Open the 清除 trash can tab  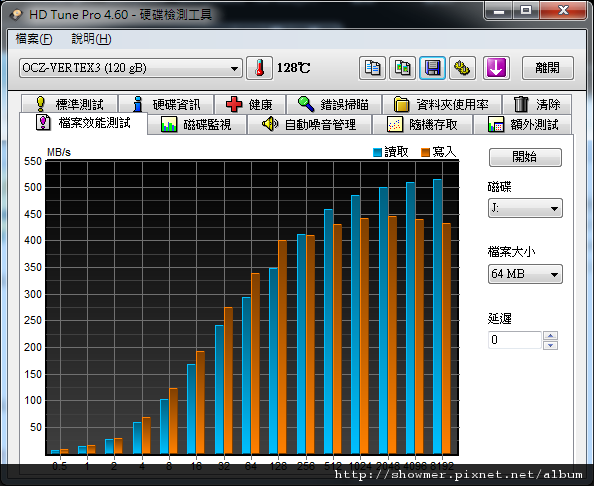[x=537, y=104]
